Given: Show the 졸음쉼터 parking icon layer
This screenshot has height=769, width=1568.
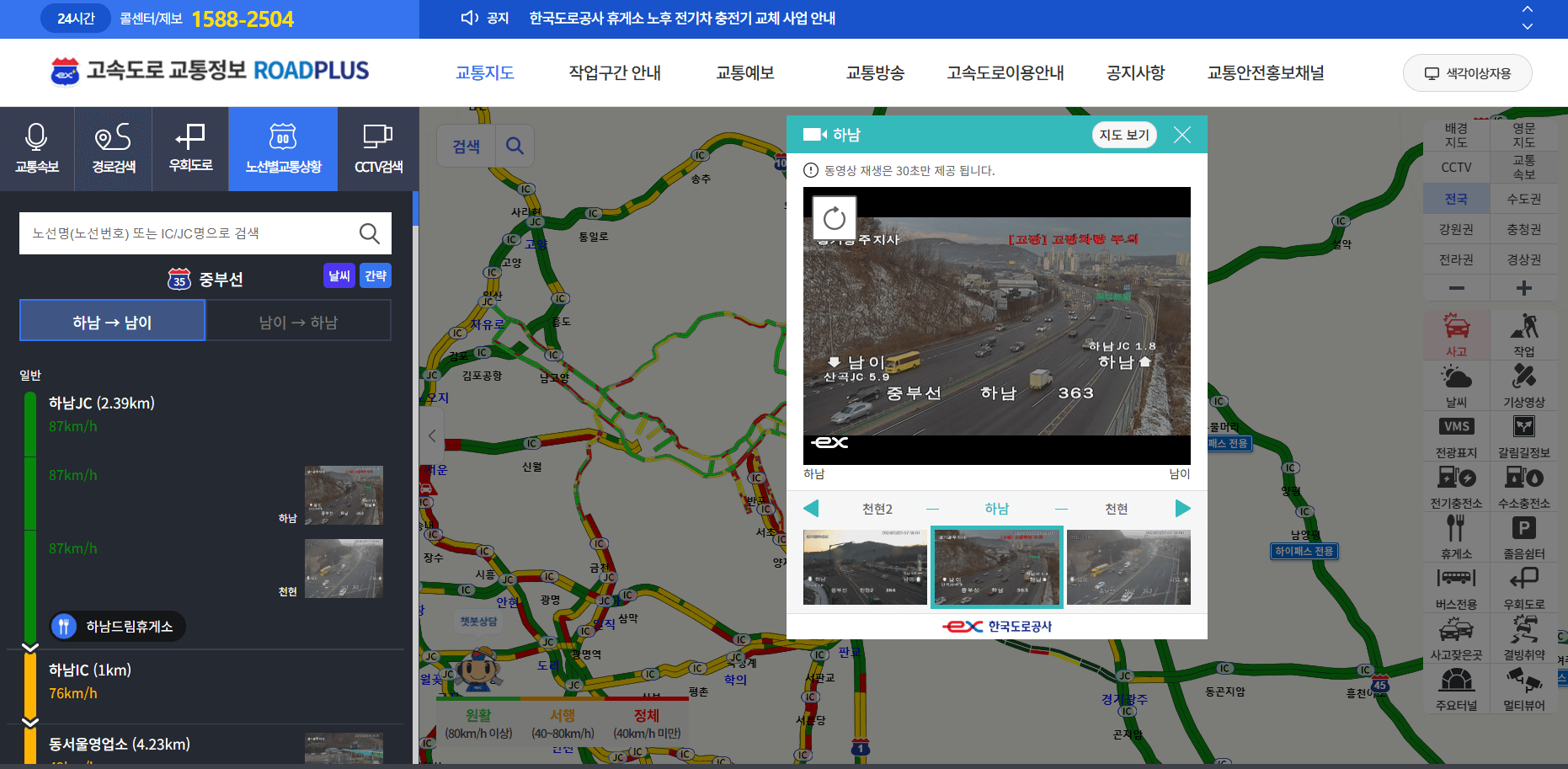Looking at the screenshot, I should (1524, 537).
